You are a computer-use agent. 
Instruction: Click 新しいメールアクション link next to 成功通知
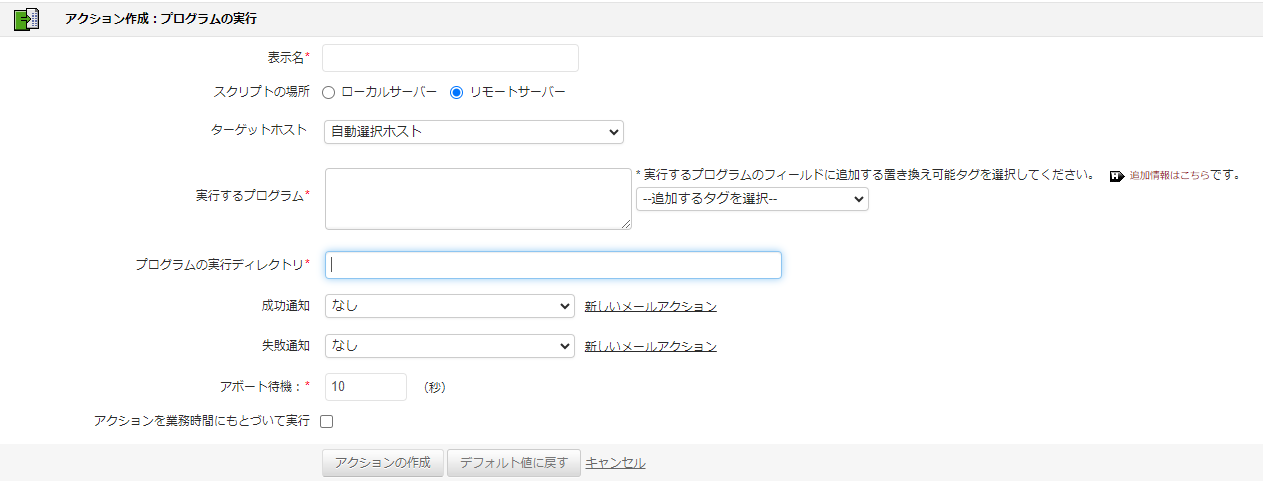coord(650,306)
